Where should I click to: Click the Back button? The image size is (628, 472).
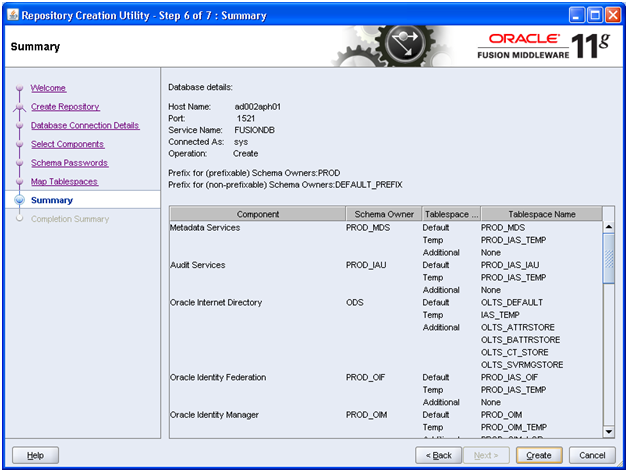pos(438,455)
